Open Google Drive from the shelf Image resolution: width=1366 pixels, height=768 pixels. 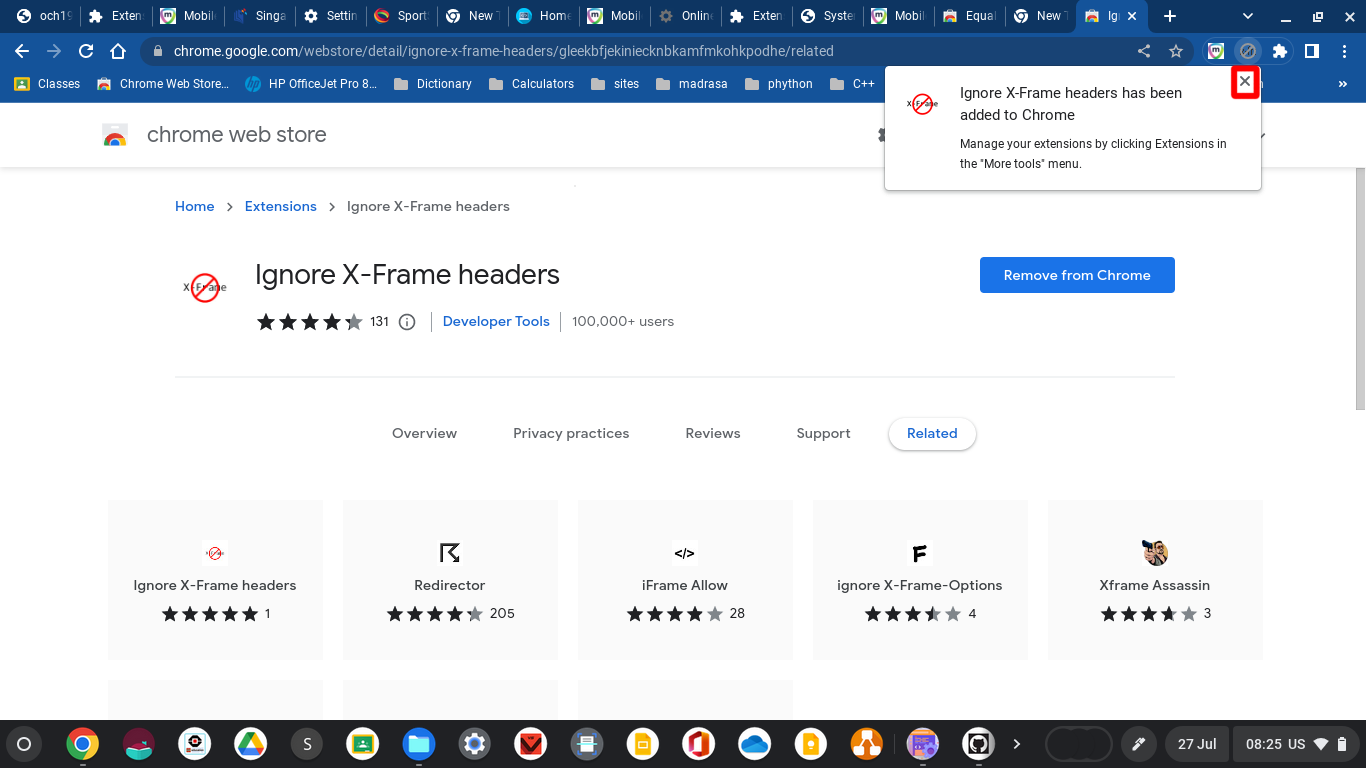click(250, 744)
